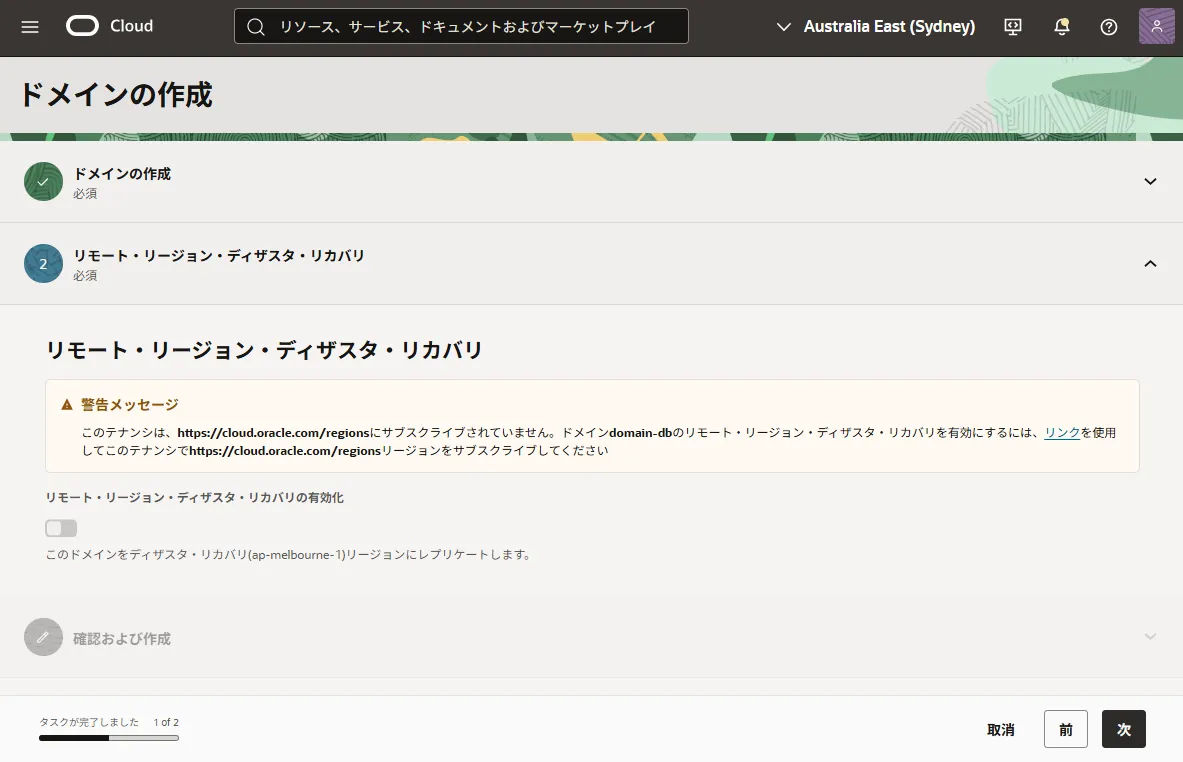This screenshot has height=762, width=1183.
Task: Click the checkmark icon on ドメインの作成 step
Action: (43, 182)
